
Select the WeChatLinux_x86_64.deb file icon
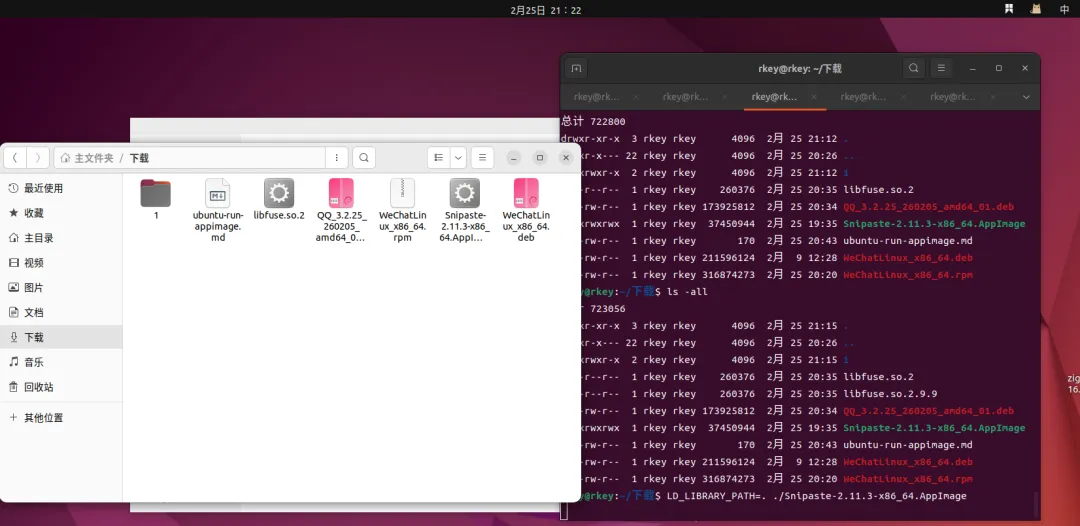point(526,193)
